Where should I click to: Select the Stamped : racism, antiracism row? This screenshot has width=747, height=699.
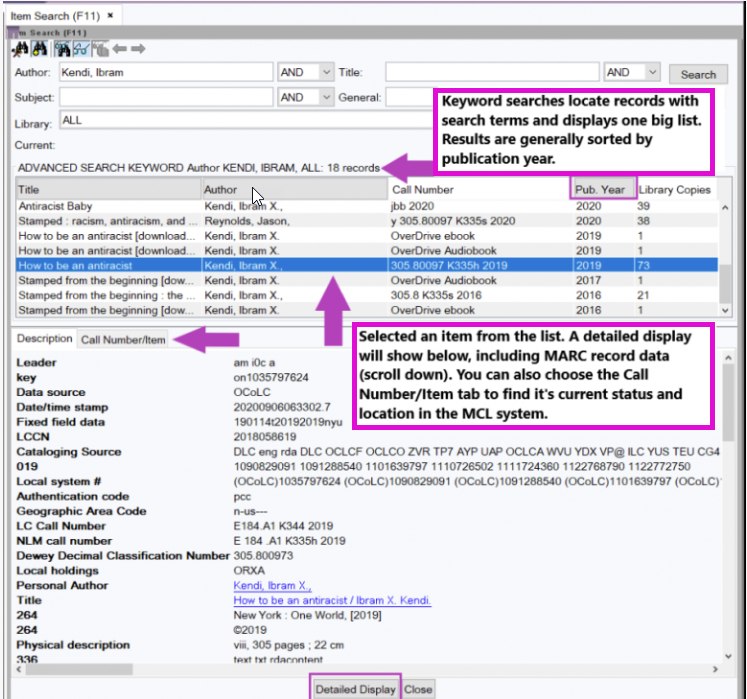(367, 221)
